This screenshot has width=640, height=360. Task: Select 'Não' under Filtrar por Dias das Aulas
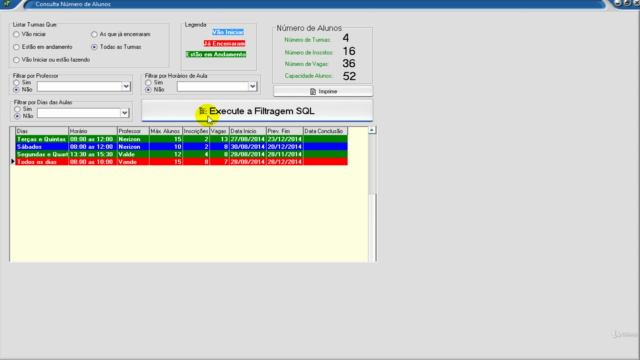click(17, 116)
